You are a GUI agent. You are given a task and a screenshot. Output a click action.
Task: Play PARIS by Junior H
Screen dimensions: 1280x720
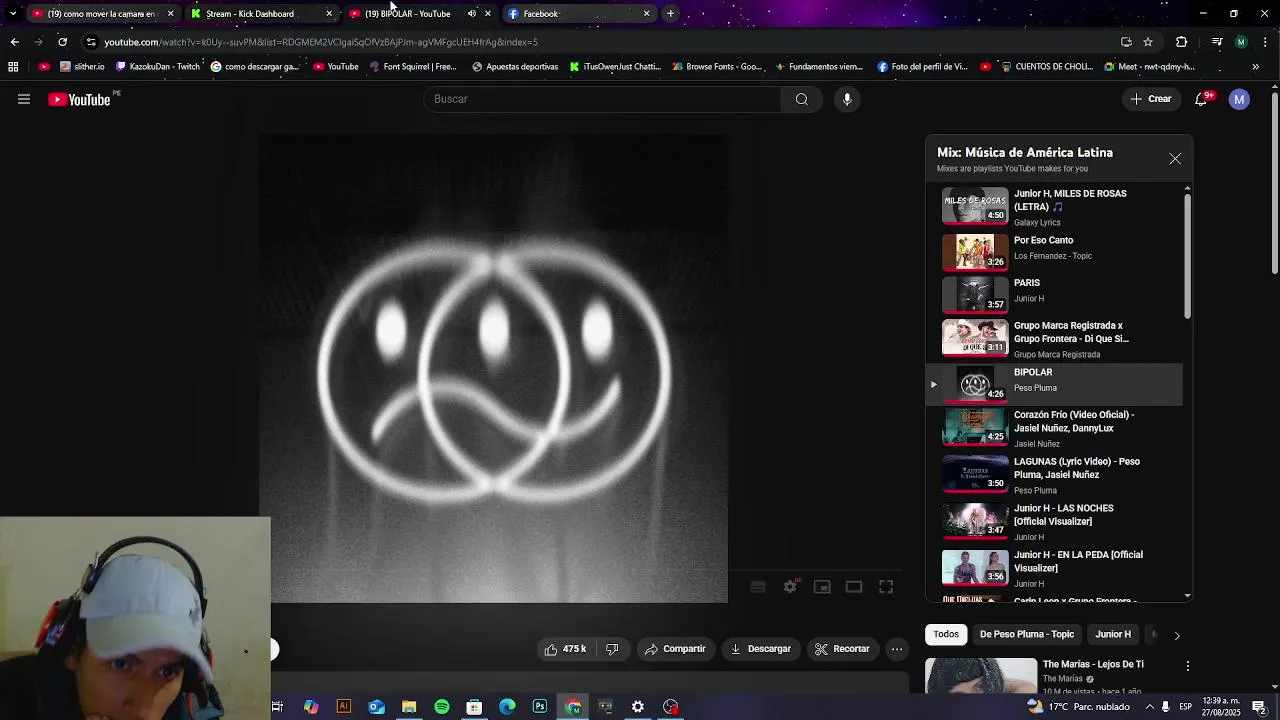click(1054, 294)
